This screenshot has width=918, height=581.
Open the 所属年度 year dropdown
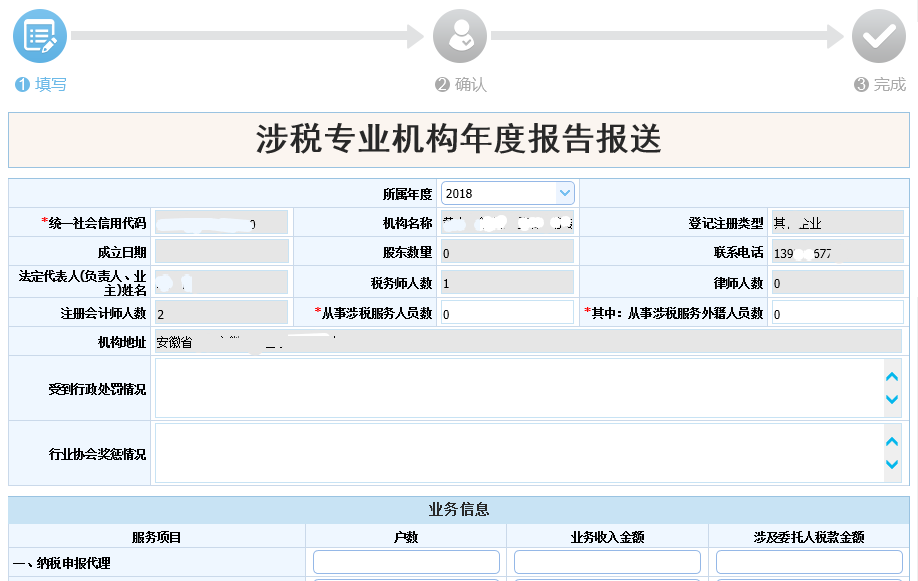pos(507,193)
